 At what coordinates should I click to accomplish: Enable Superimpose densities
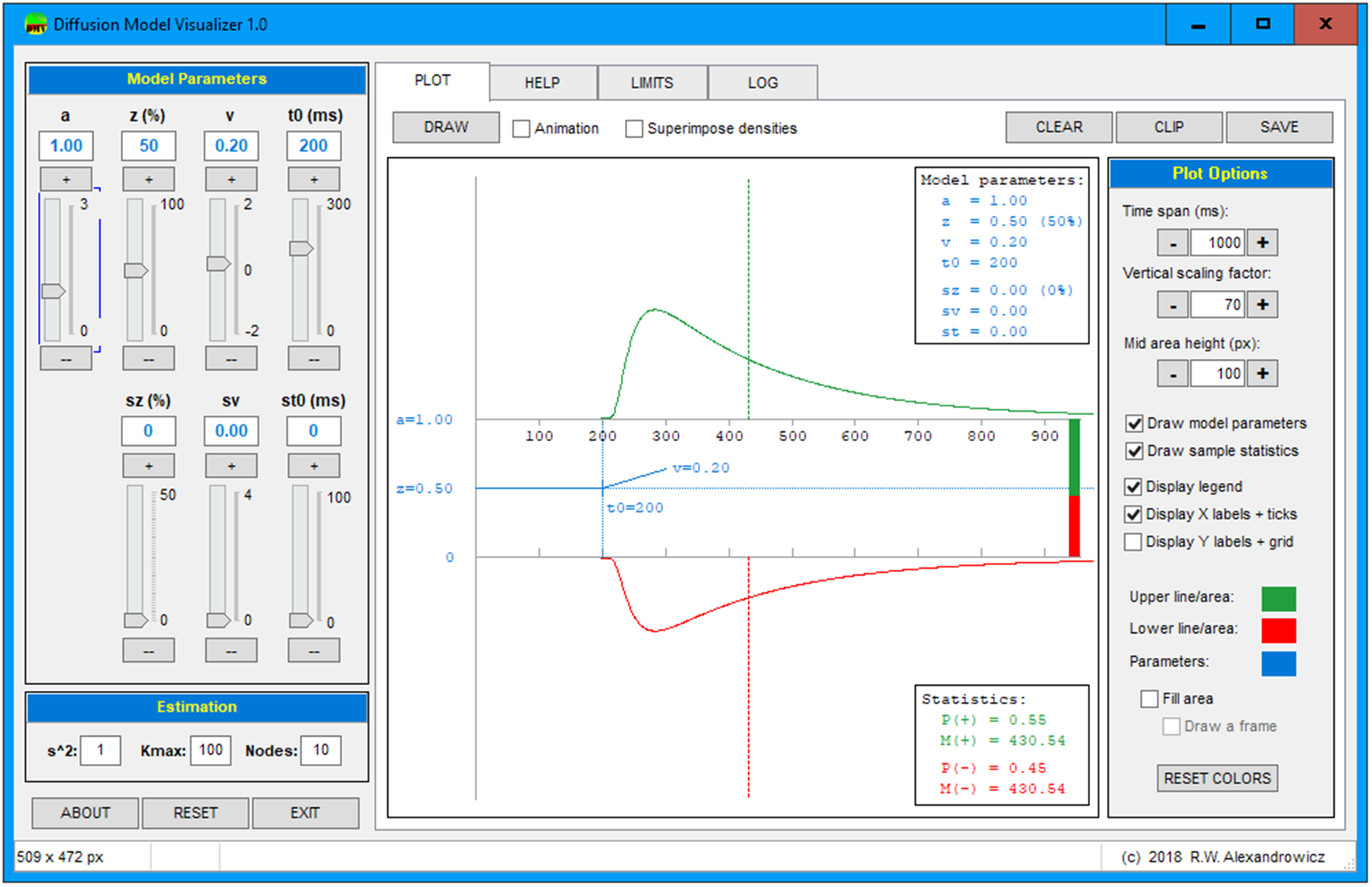coord(634,128)
